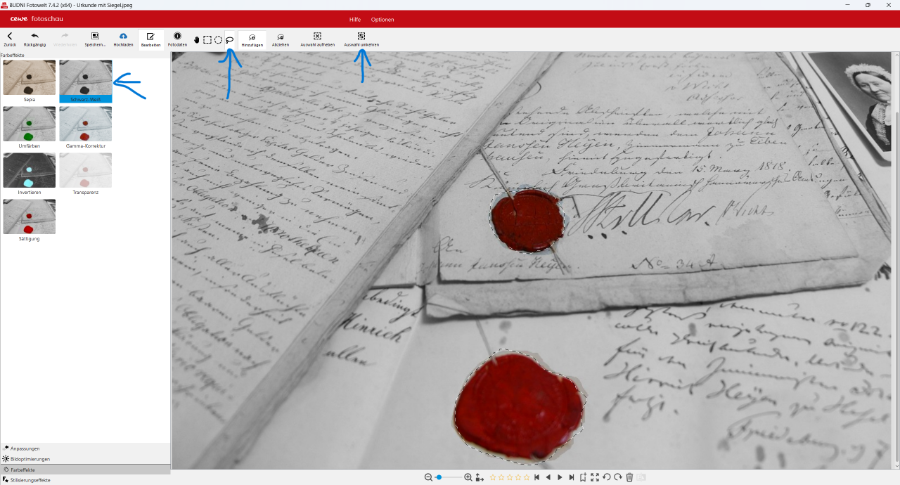Rate the photo four stars

[518, 478]
